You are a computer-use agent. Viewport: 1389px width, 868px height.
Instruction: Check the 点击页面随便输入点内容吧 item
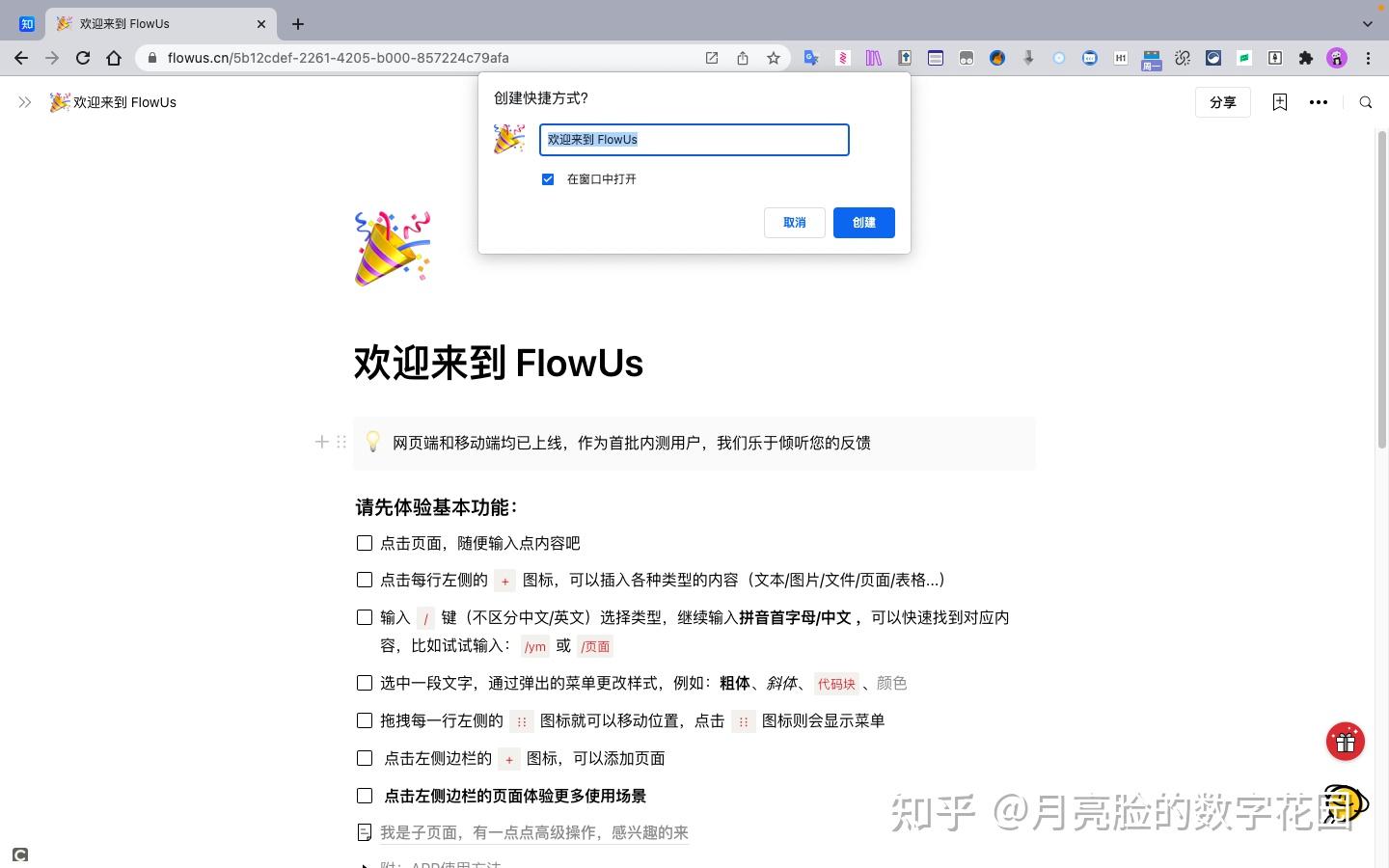tap(365, 543)
